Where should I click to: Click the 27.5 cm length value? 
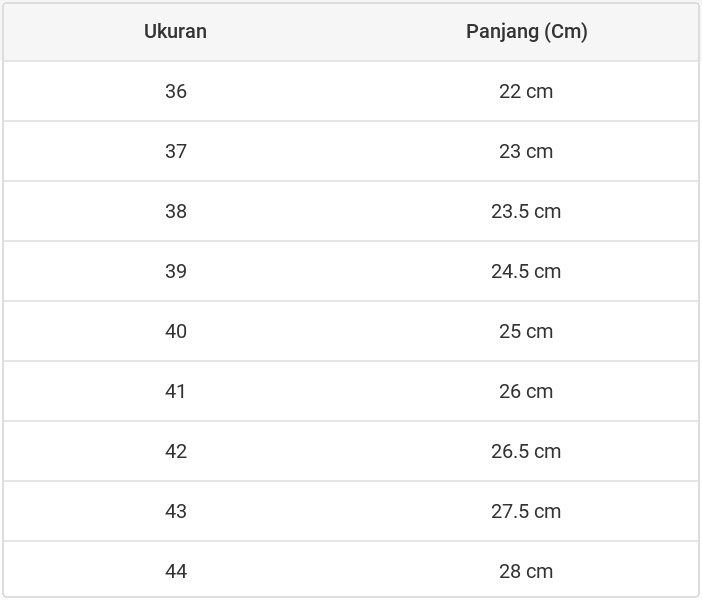(526, 511)
